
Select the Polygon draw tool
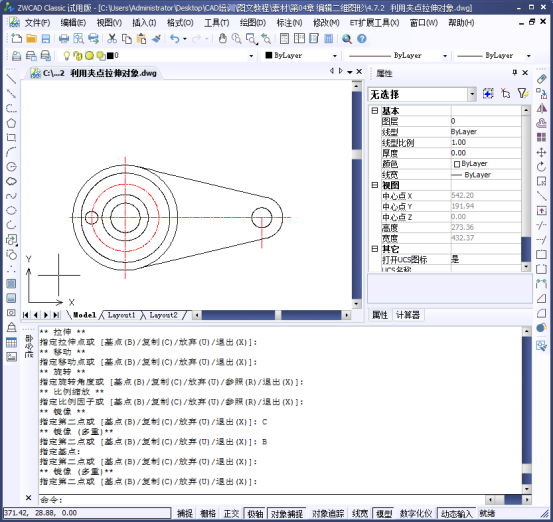[11, 123]
